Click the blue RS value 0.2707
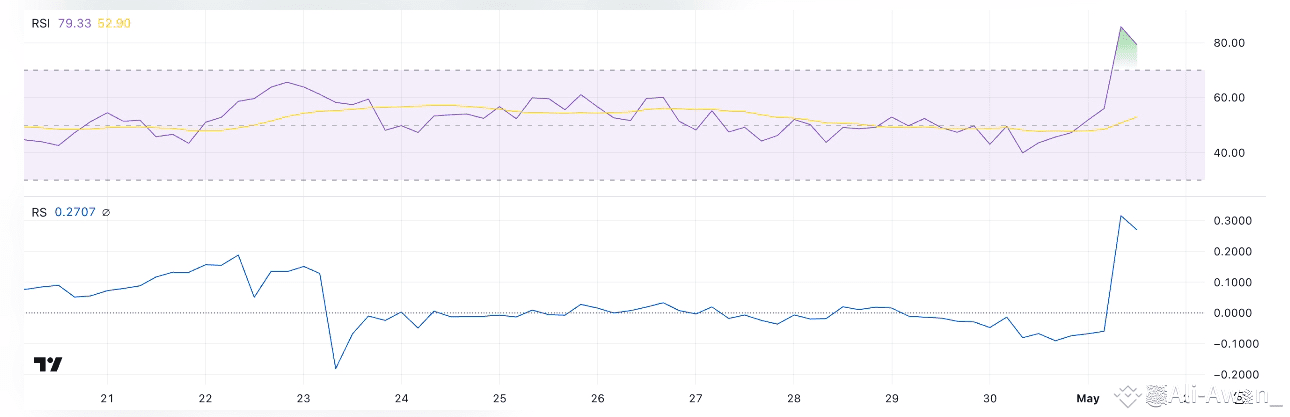 click(75, 212)
